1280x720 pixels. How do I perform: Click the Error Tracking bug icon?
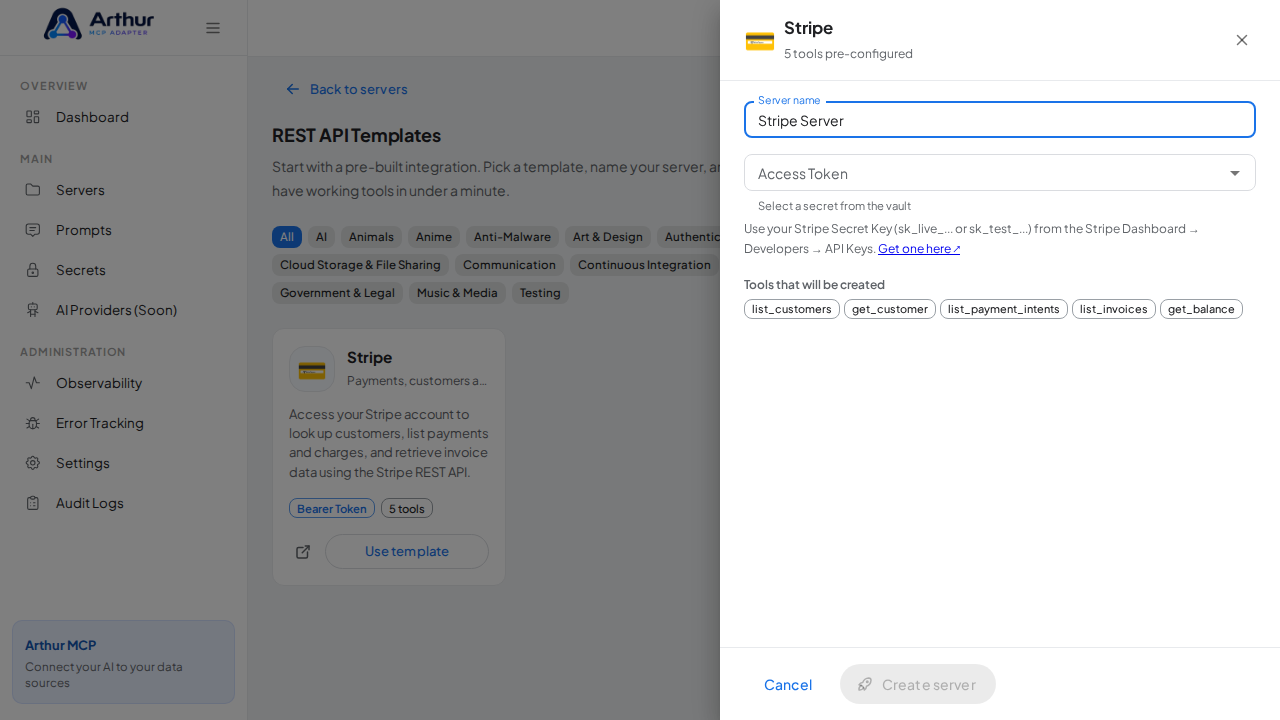(33, 423)
